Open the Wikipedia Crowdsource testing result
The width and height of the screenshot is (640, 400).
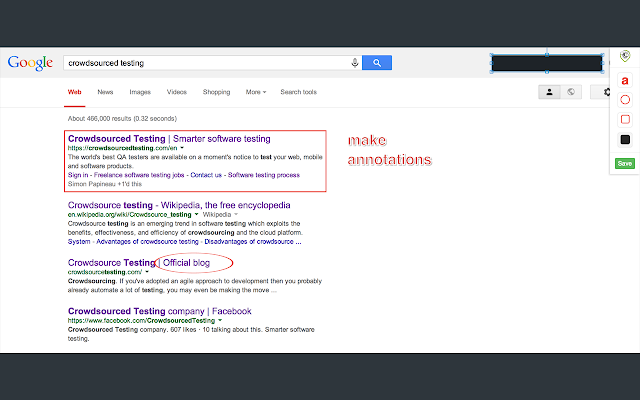(179, 205)
